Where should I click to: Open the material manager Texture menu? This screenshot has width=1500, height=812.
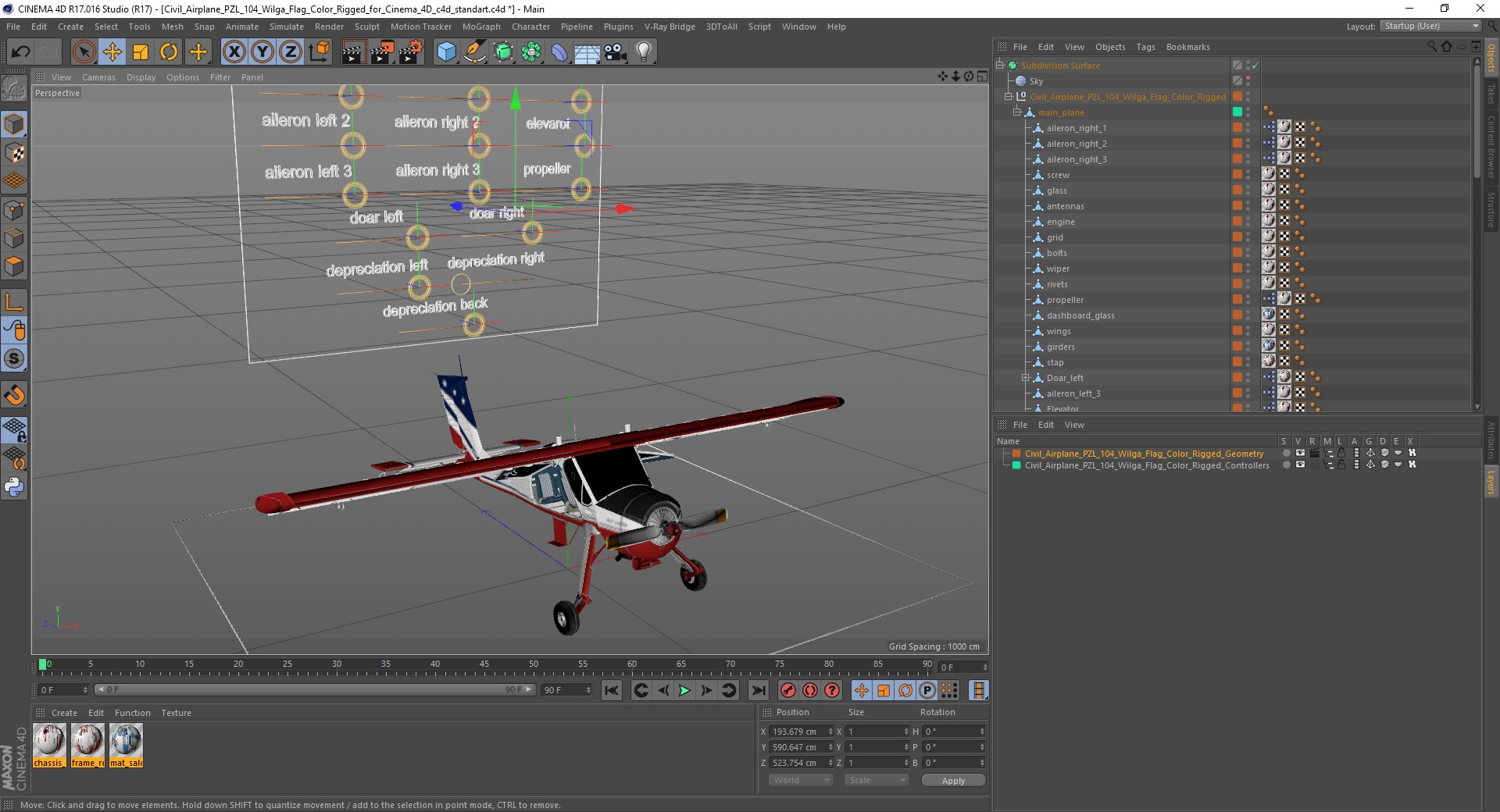[x=176, y=713]
